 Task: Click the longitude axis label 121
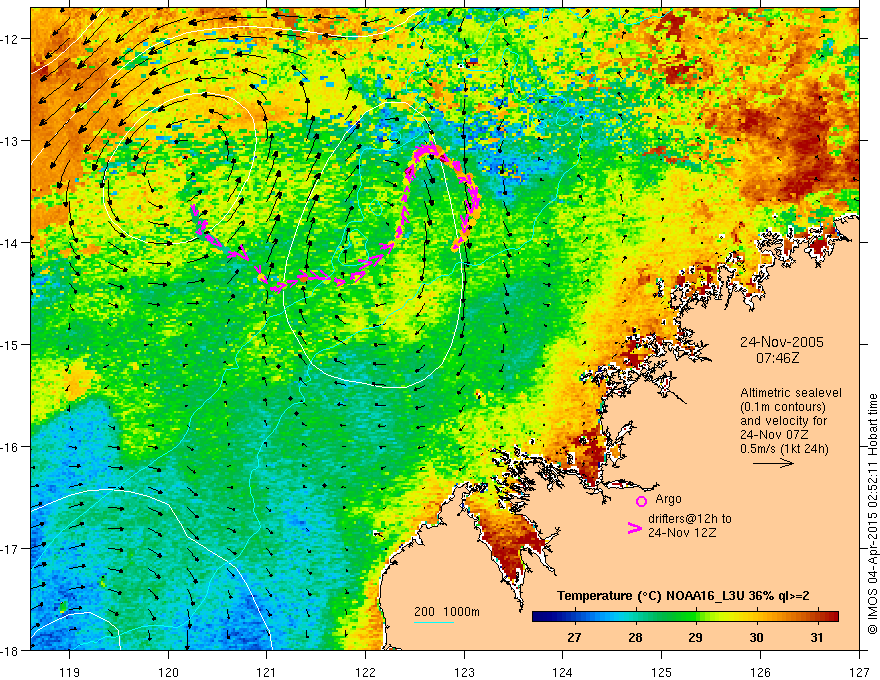(267, 672)
